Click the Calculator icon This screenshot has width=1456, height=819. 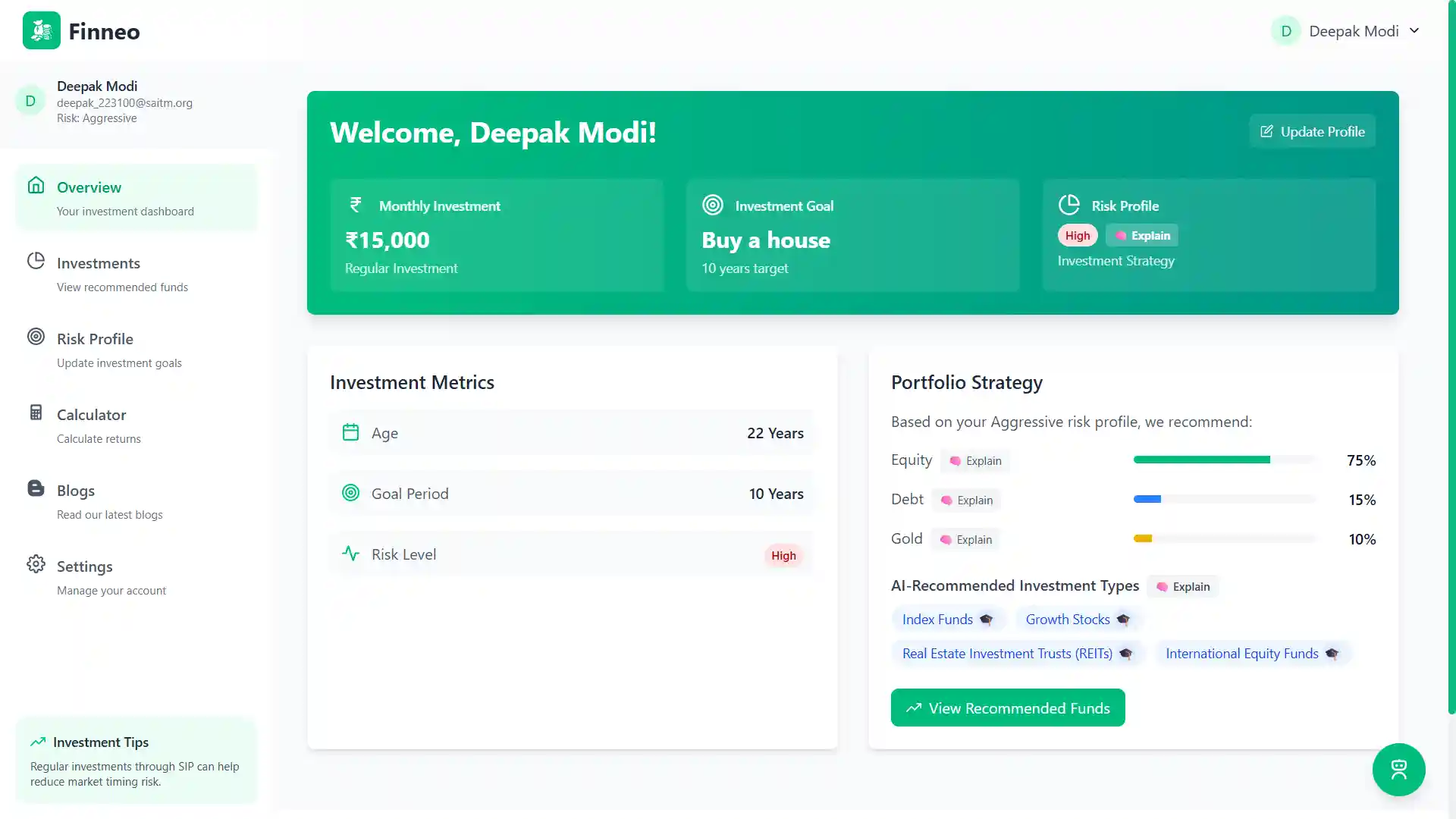point(36,412)
